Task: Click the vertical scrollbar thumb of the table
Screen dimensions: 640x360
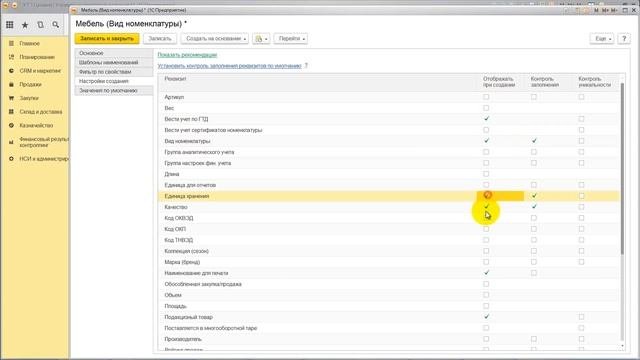Action: [x=622, y=169]
